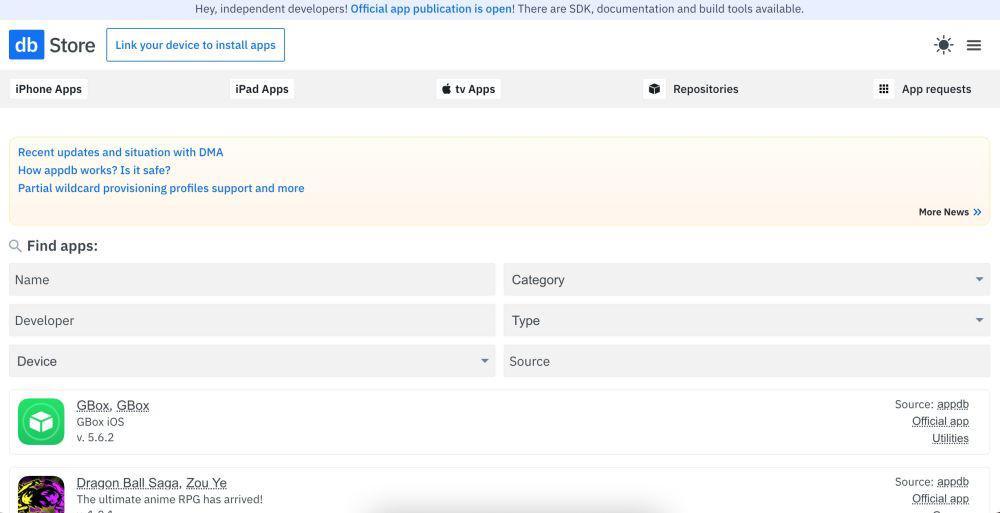
Task: Click the v. 5.6.2 version text
Action: (95, 438)
